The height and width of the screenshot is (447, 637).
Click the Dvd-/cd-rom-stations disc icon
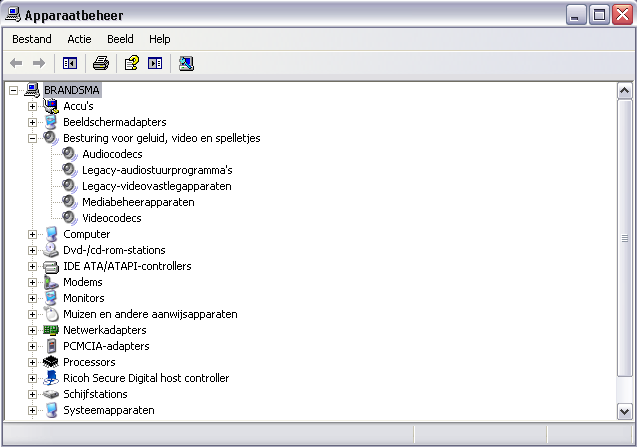tap(51, 250)
